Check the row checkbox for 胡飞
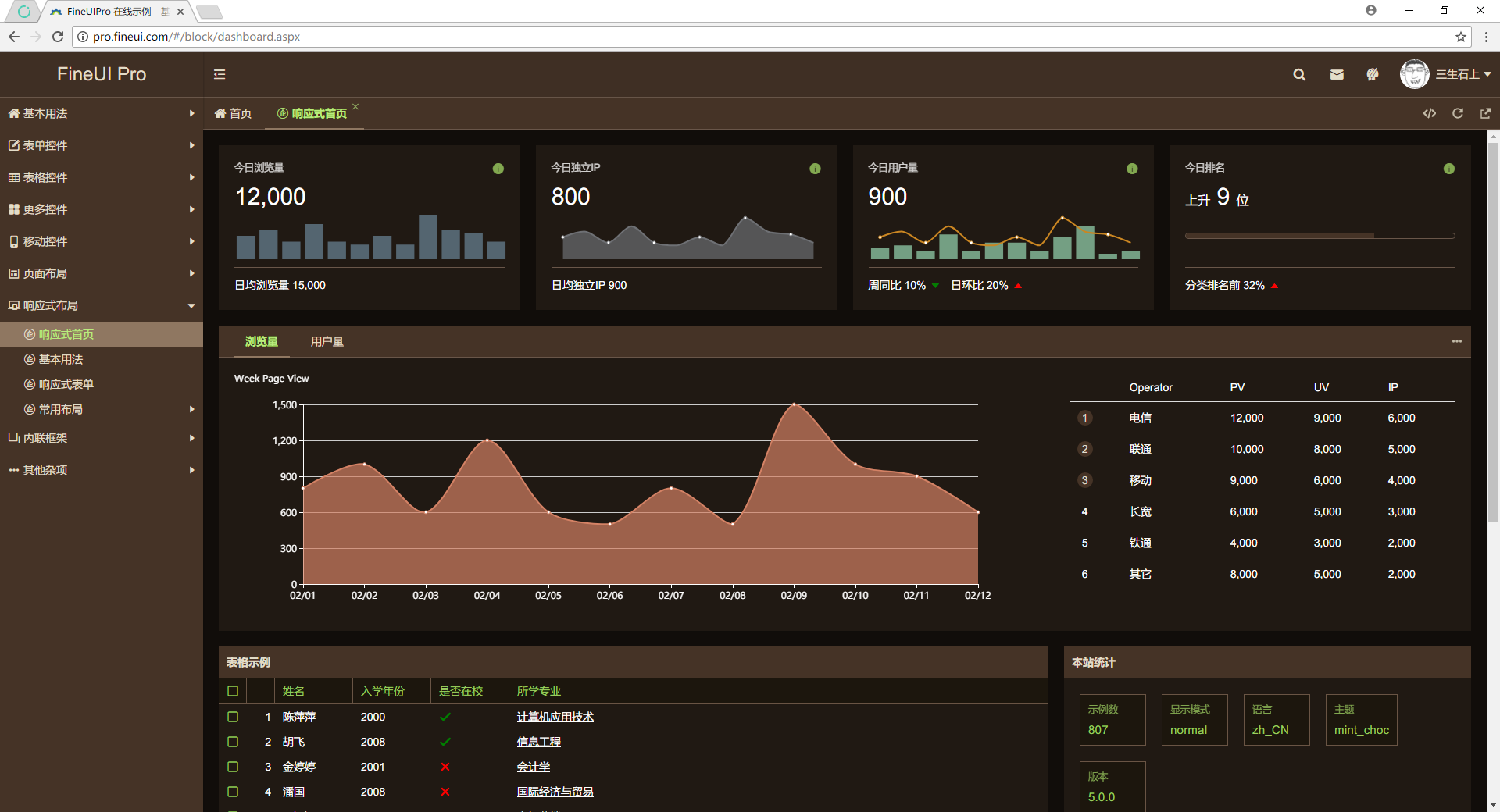This screenshot has height=812, width=1500. (x=233, y=742)
